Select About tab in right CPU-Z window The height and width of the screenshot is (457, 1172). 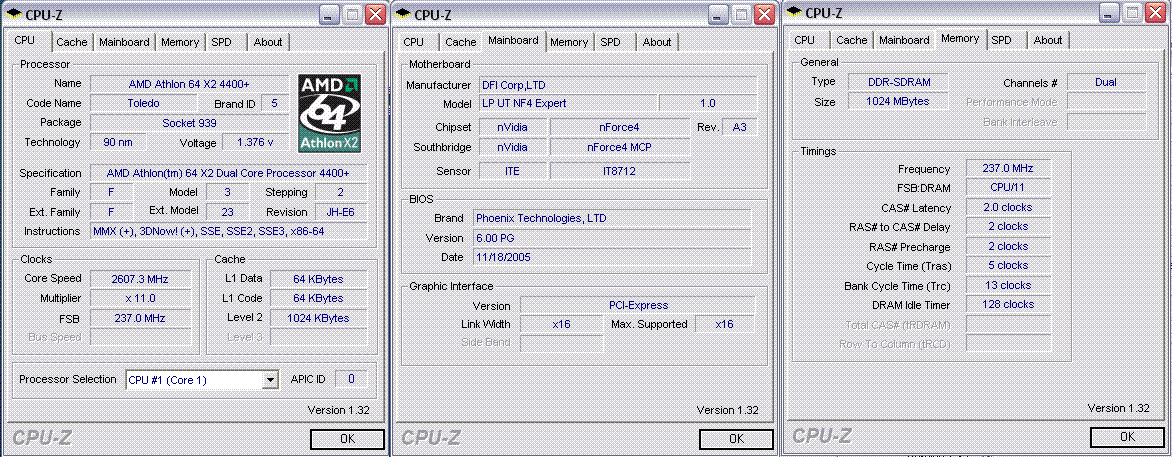click(1047, 40)
